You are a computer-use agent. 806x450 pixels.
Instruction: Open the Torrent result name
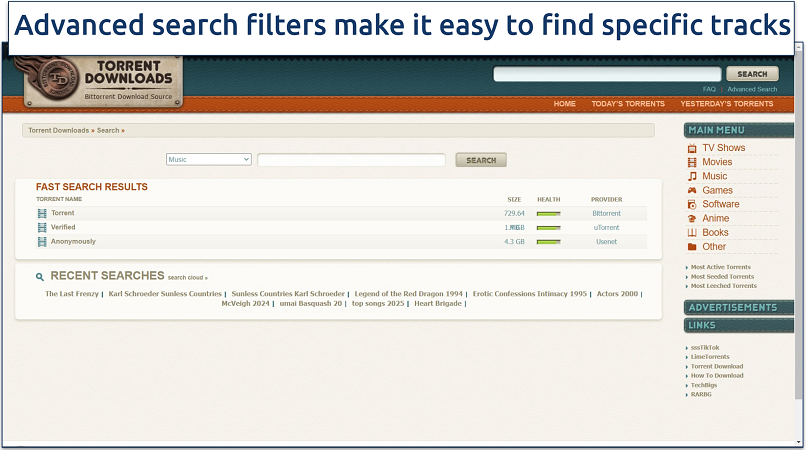pos(63,213)
